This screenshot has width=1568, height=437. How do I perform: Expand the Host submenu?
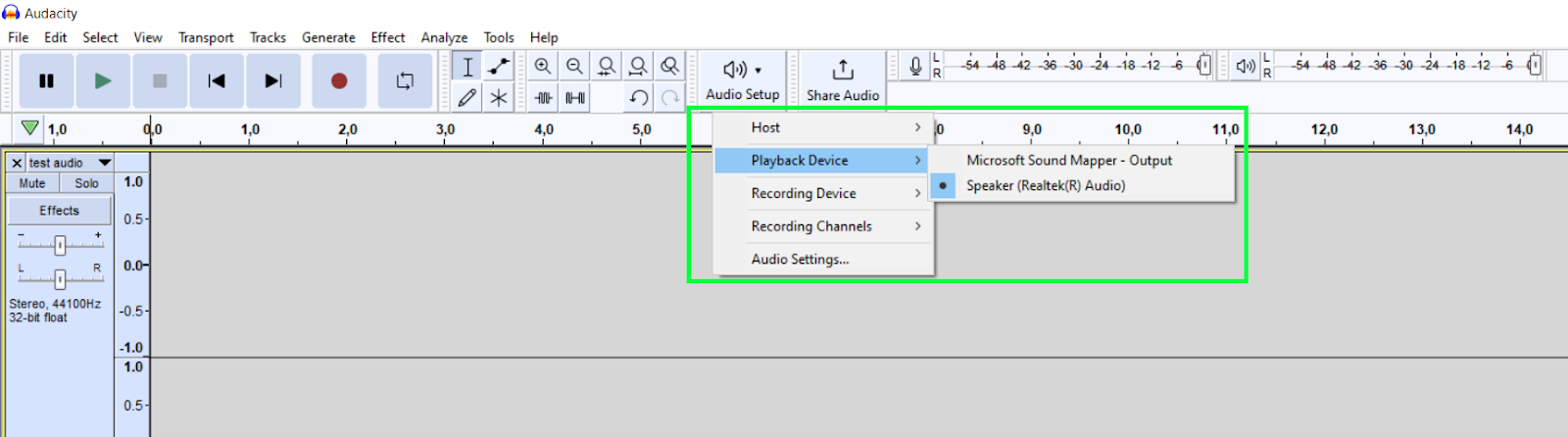pyautogui.click(x=823, y=127)
